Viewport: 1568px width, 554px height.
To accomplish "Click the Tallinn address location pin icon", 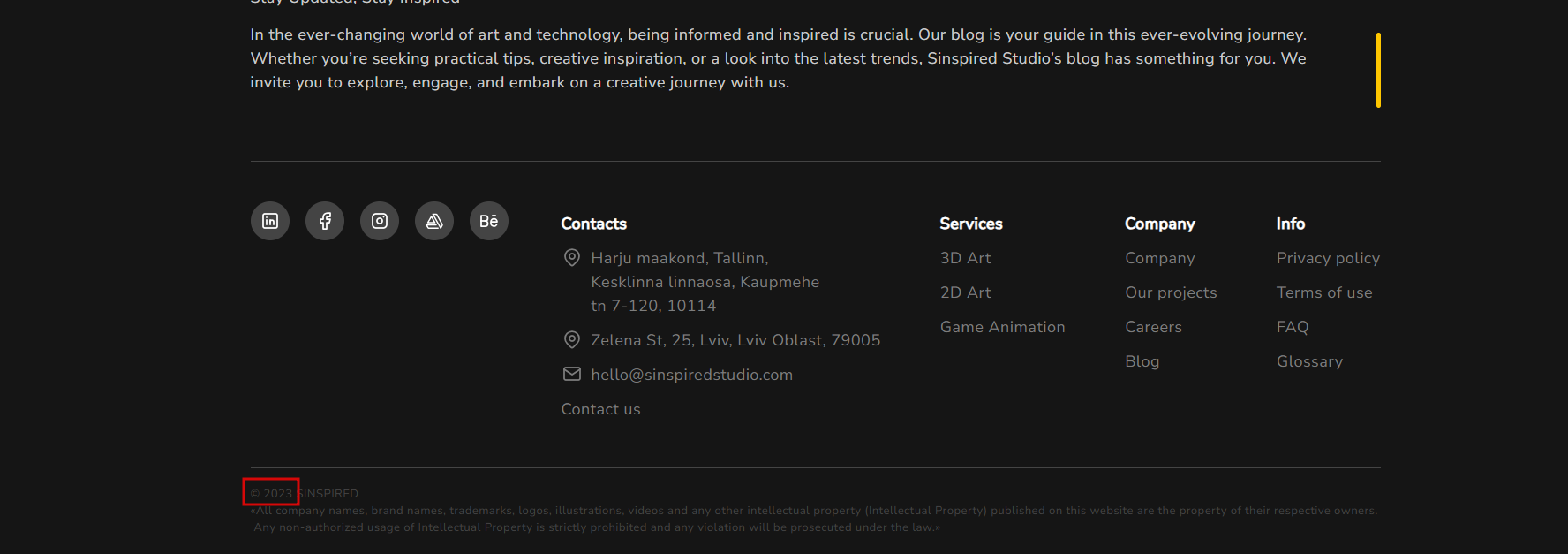I will click(572, 258).
